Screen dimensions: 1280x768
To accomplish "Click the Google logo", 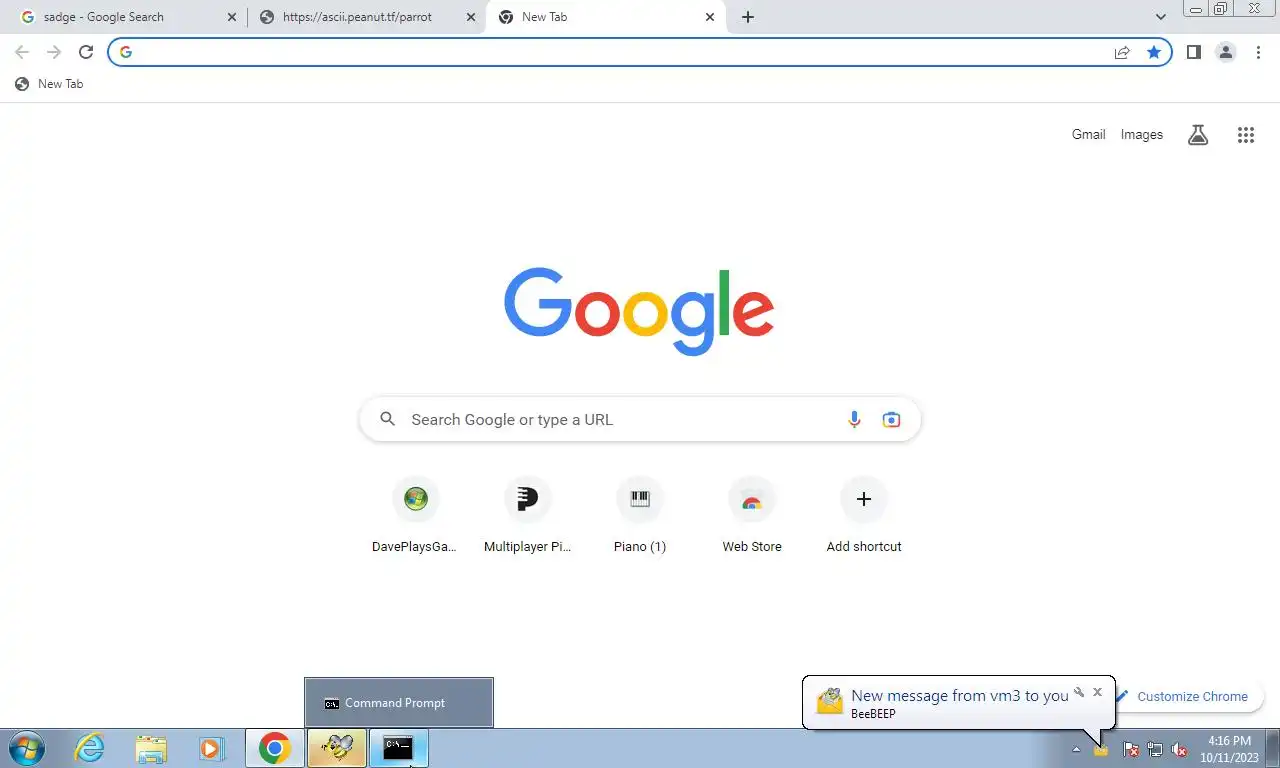I will 639,311.
